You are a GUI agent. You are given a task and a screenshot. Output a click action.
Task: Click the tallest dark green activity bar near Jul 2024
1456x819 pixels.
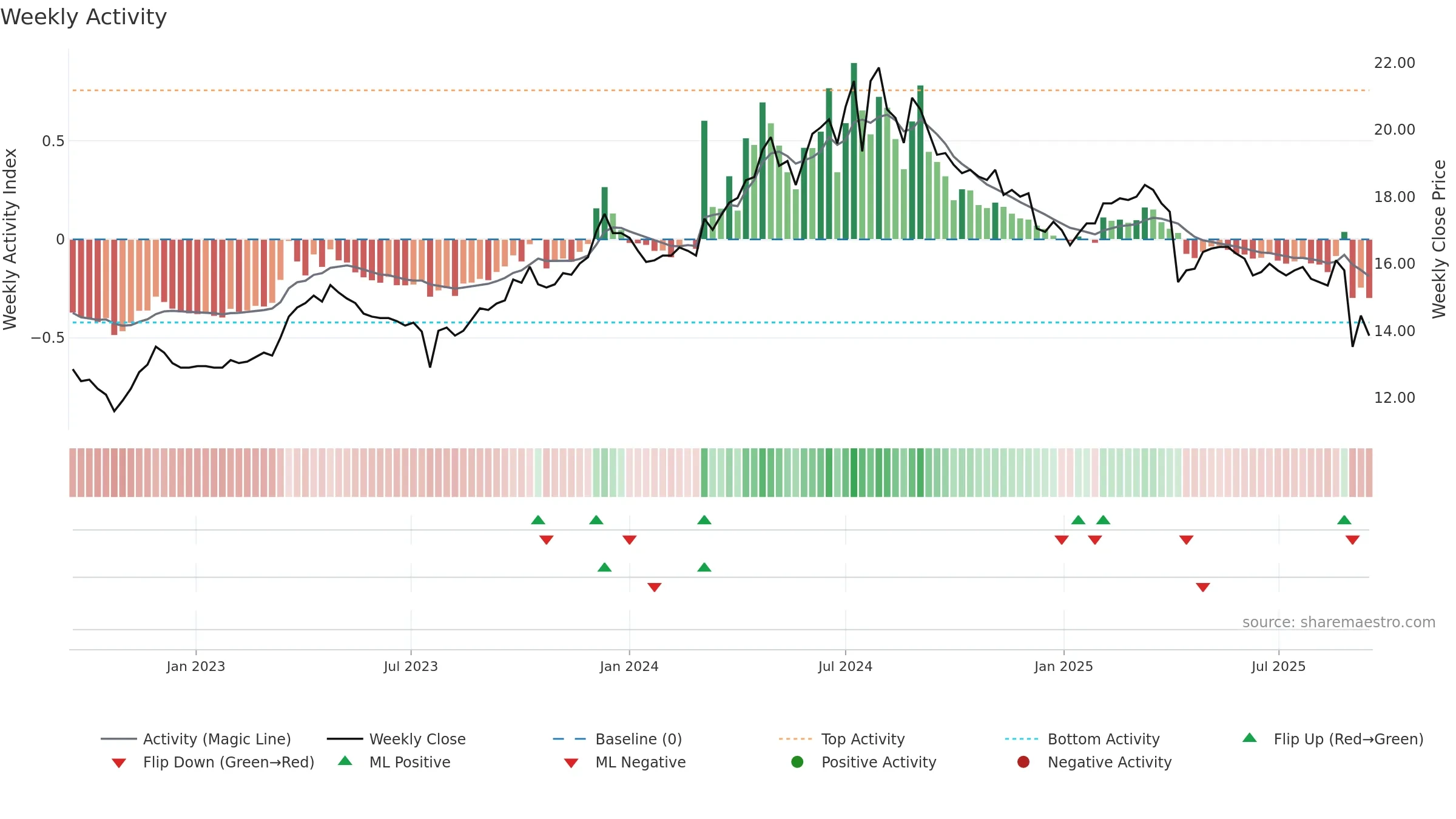[854, 150]
